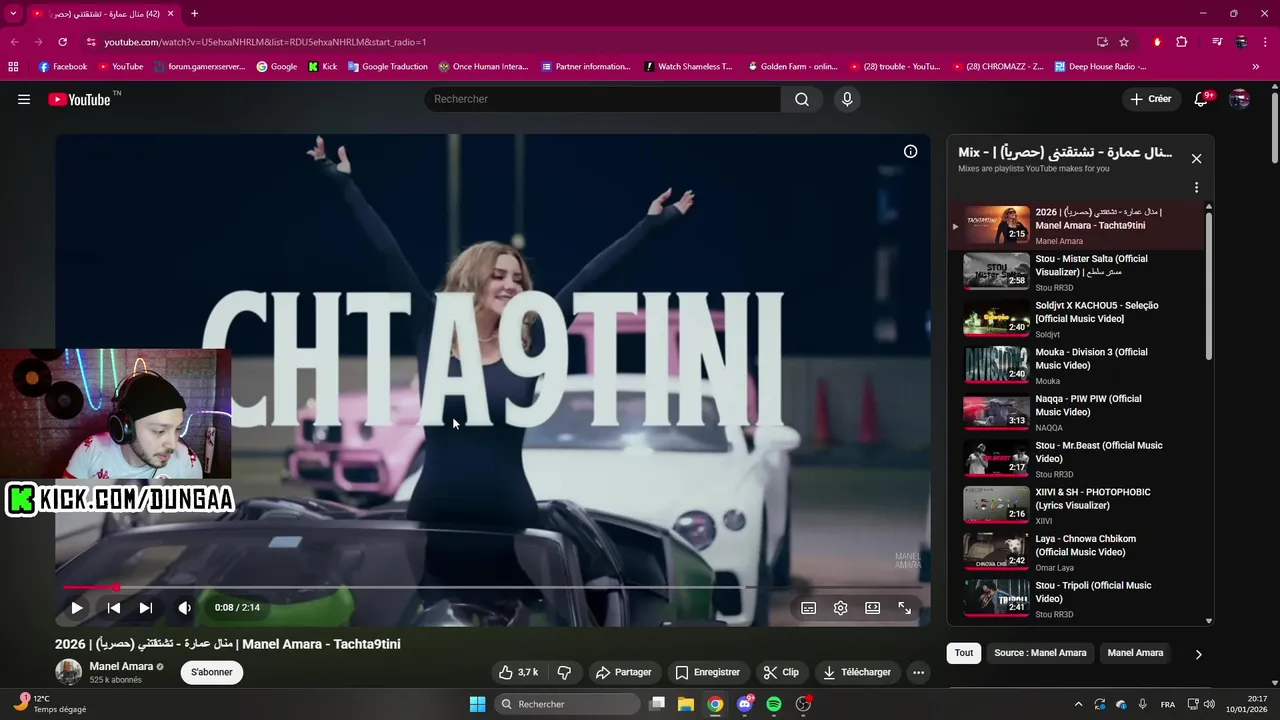
Task: Open the account avatar menu
Action: pyautogui.click(x=1239, y=99)
